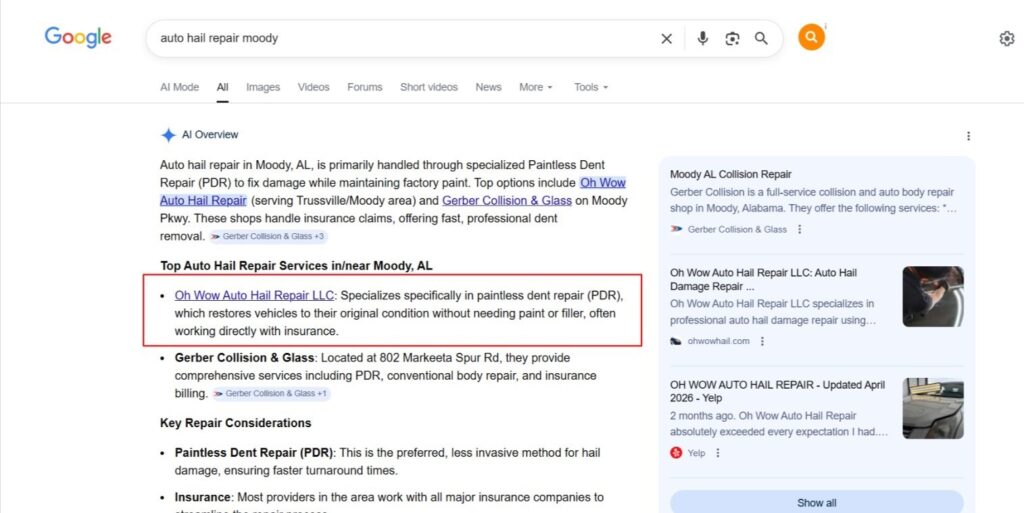The width and height of the screenshot is (1024, 513).
Task: Start voice search with the microphone icon
Action: click(703, 39)
